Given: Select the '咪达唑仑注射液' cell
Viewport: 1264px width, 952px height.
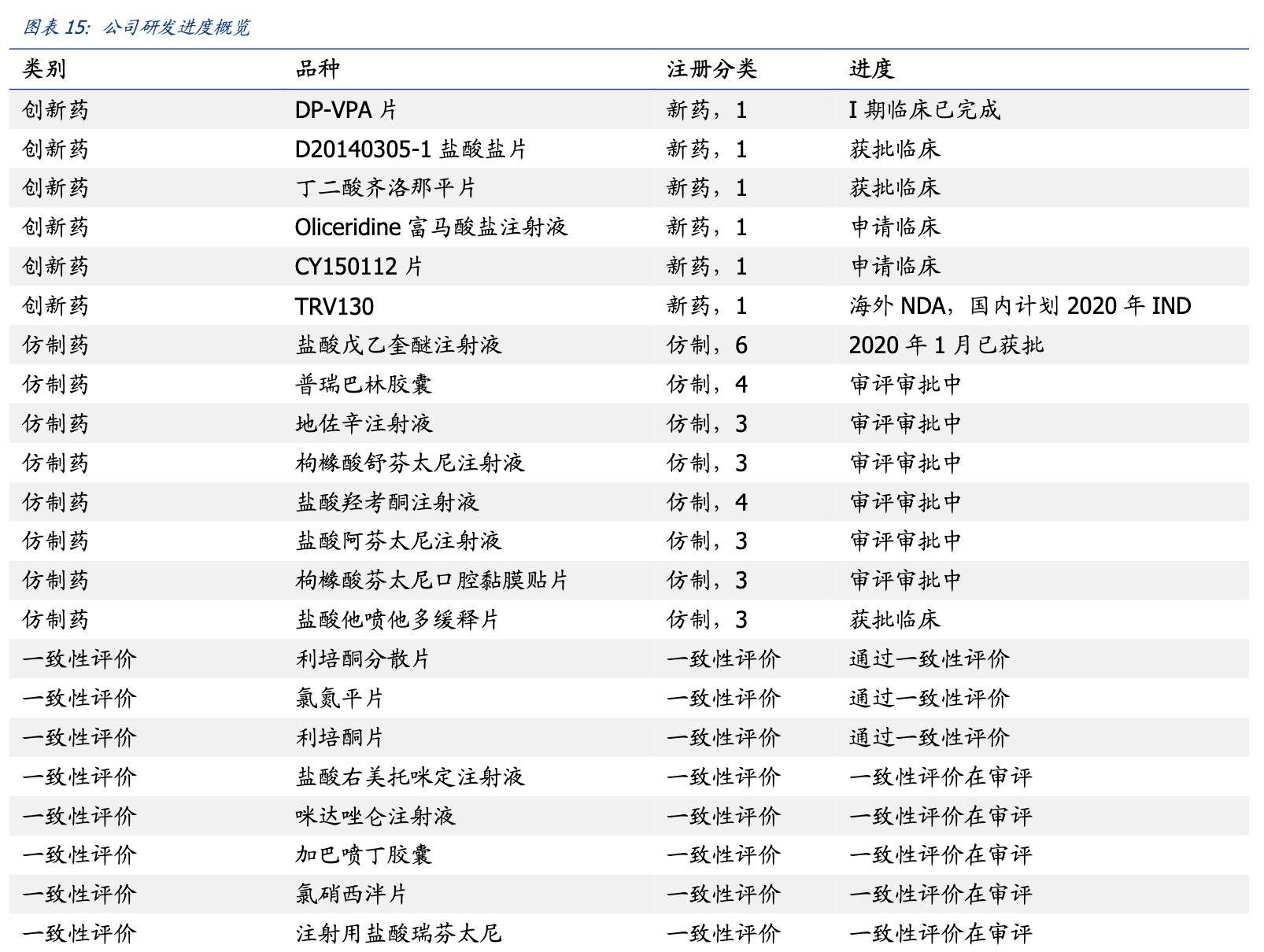Looking at the screenshot, I should (375, 817).
